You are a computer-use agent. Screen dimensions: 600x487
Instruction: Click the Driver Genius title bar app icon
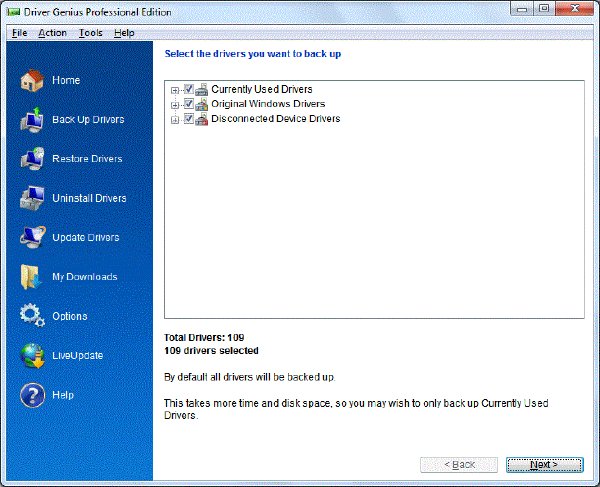point(13,12)
